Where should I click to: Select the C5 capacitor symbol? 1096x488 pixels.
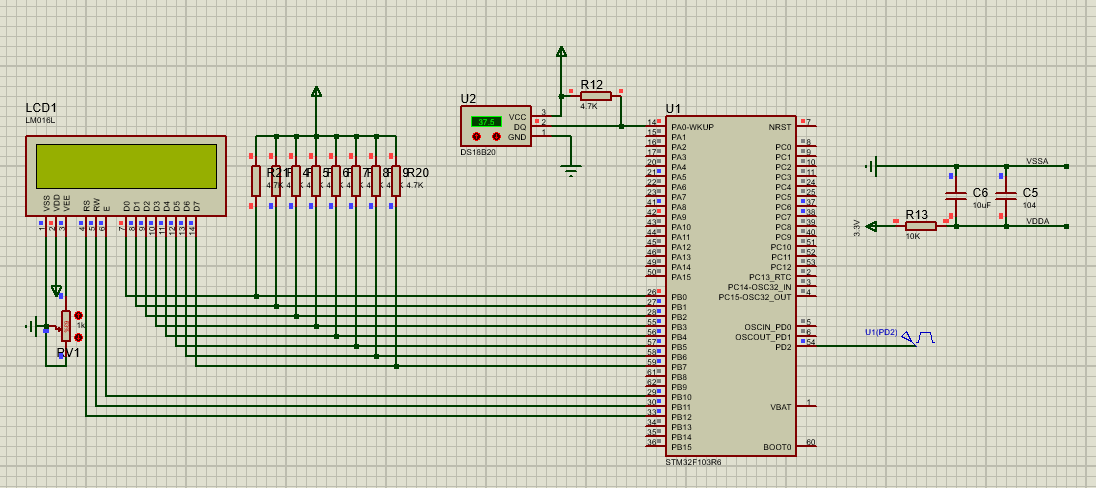coord(1007,196)
